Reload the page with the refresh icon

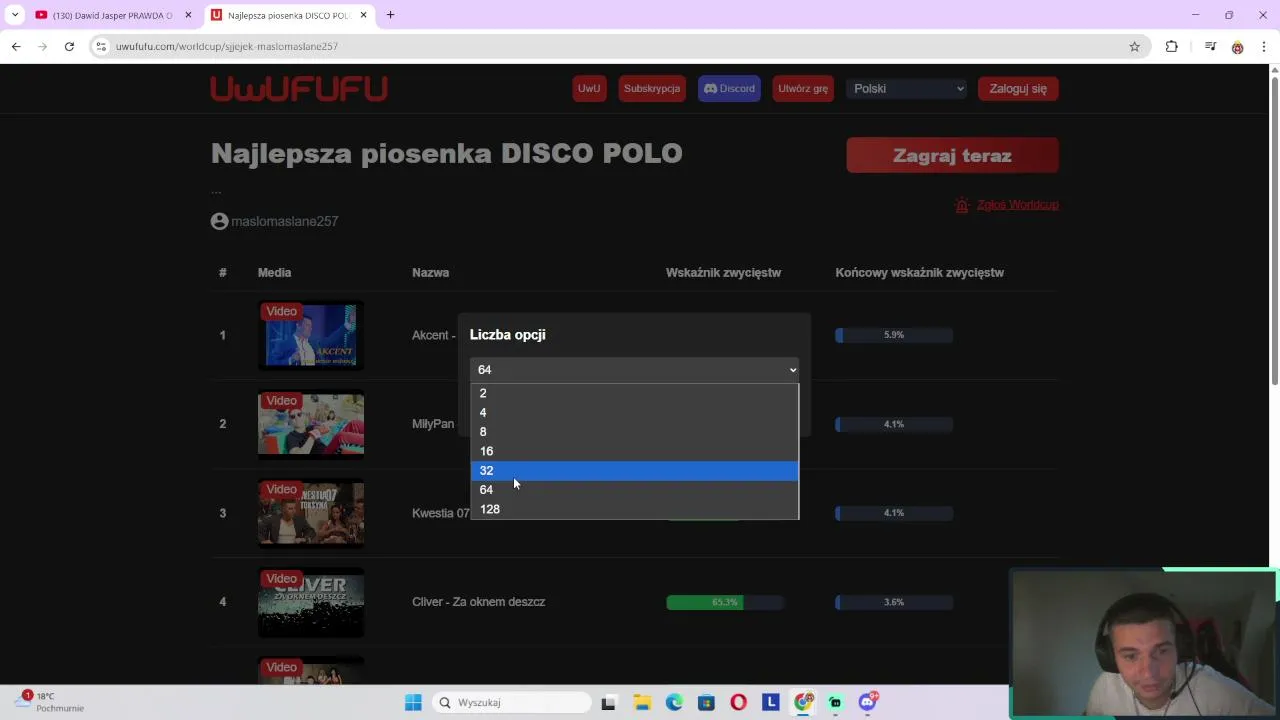pyautogui.click(x=69, y=46)
